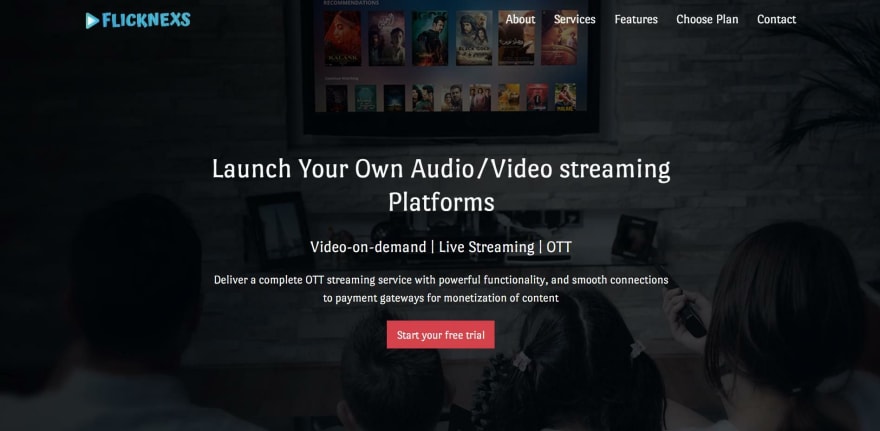Click the Flicknexs logo
880x431 pixels.
coord(138,20)
